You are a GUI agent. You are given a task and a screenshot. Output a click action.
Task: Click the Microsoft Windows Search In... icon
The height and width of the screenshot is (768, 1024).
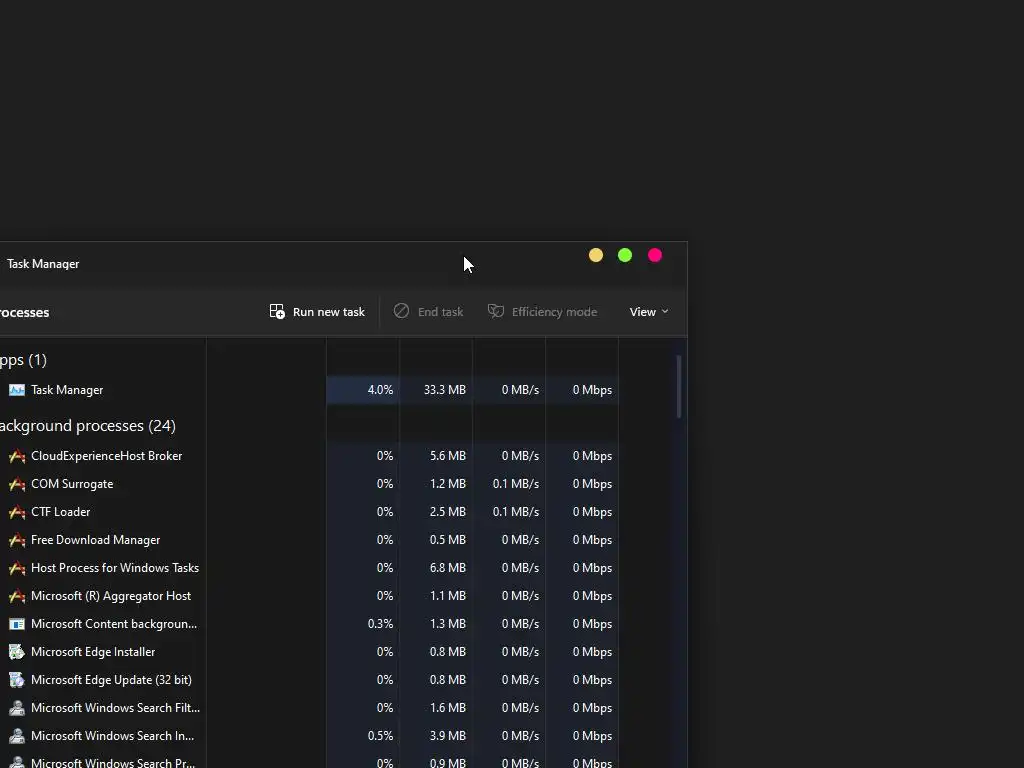tap(17, 736)
